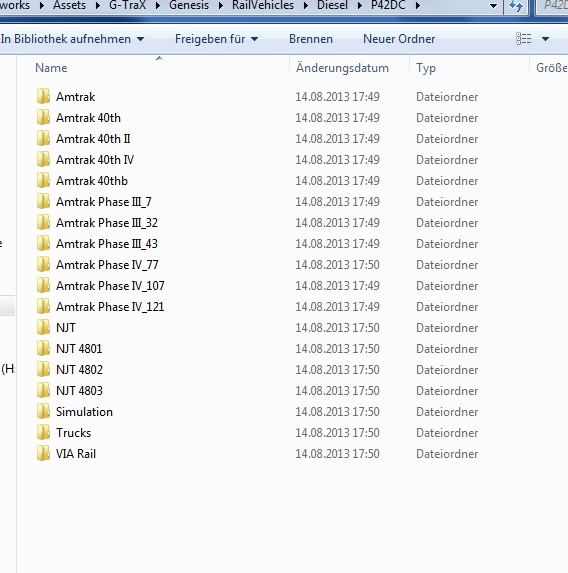Select the VIA Rail folder icon

pos(43,454)
